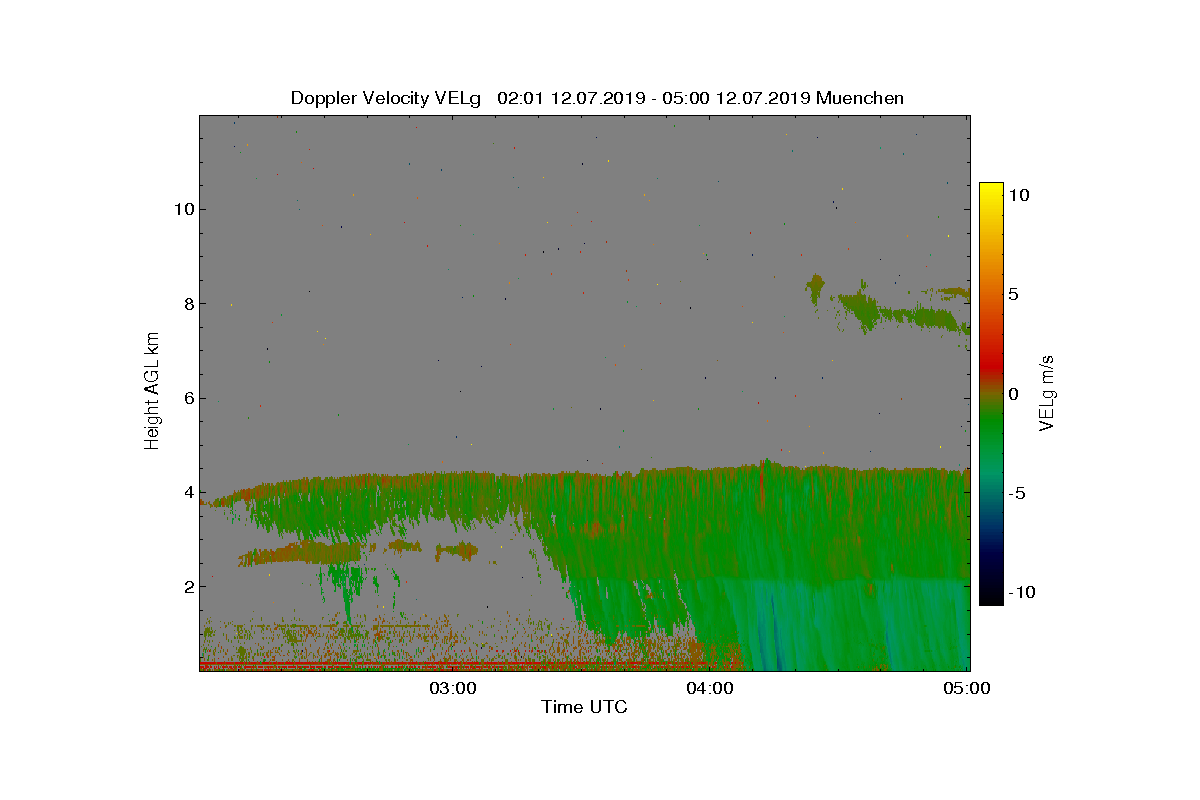Click the '04:00' time tick label
Image resolution: width=1200 pixels, height=800 pixels.
click(710, 688)
